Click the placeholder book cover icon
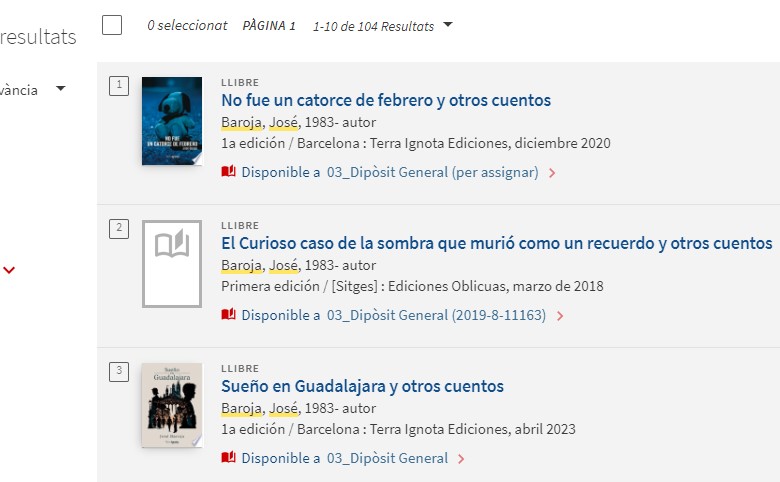Screen dimensions: 780x482 172,263
